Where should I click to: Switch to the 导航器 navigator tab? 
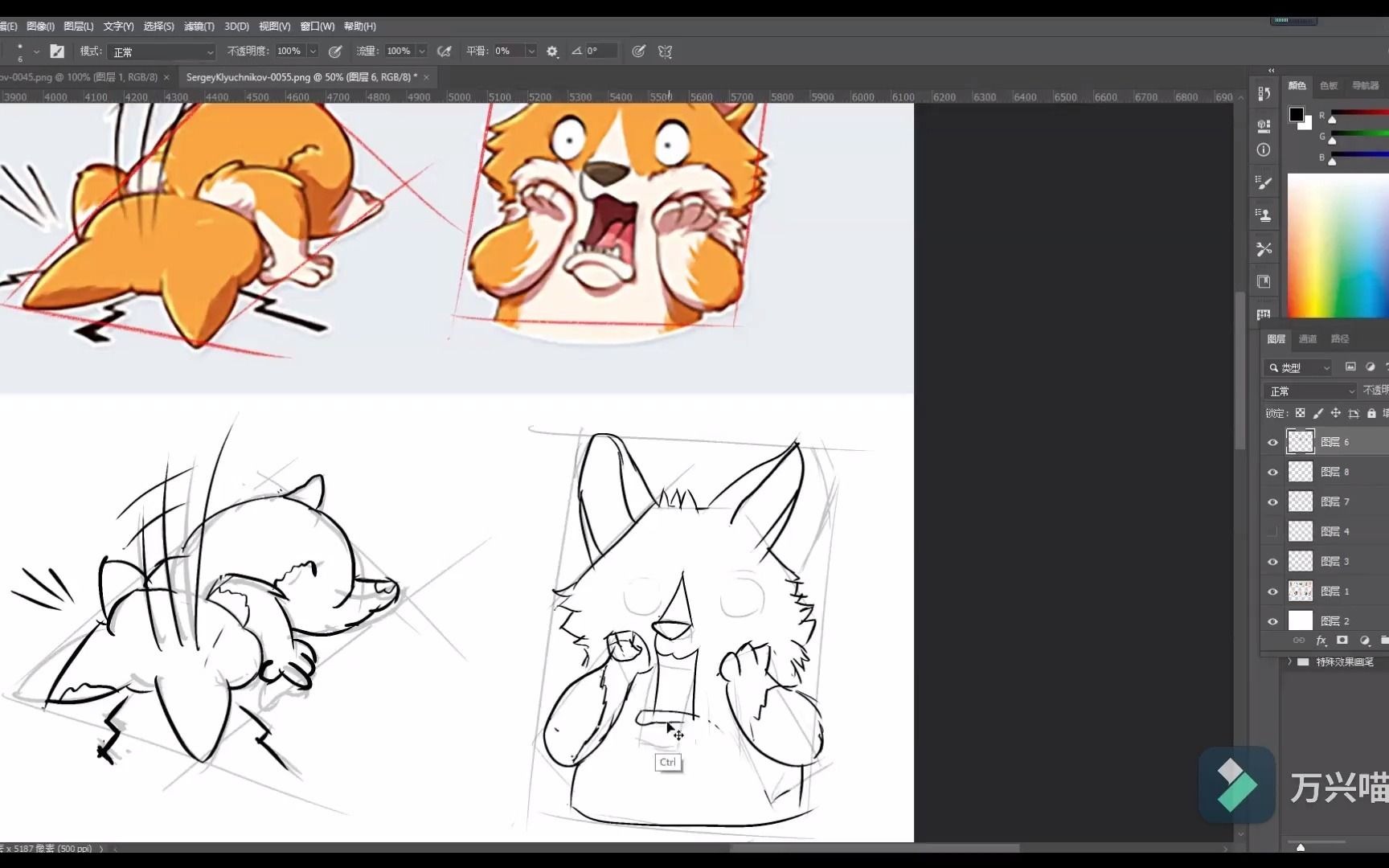(x=1365, y=86)
